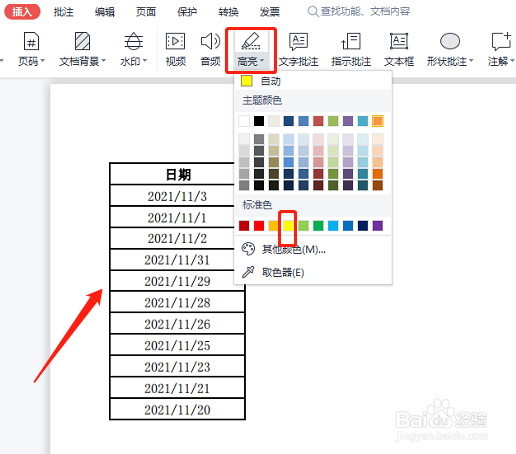Insert a video using the 视频 icon

[x=175, y=41]
